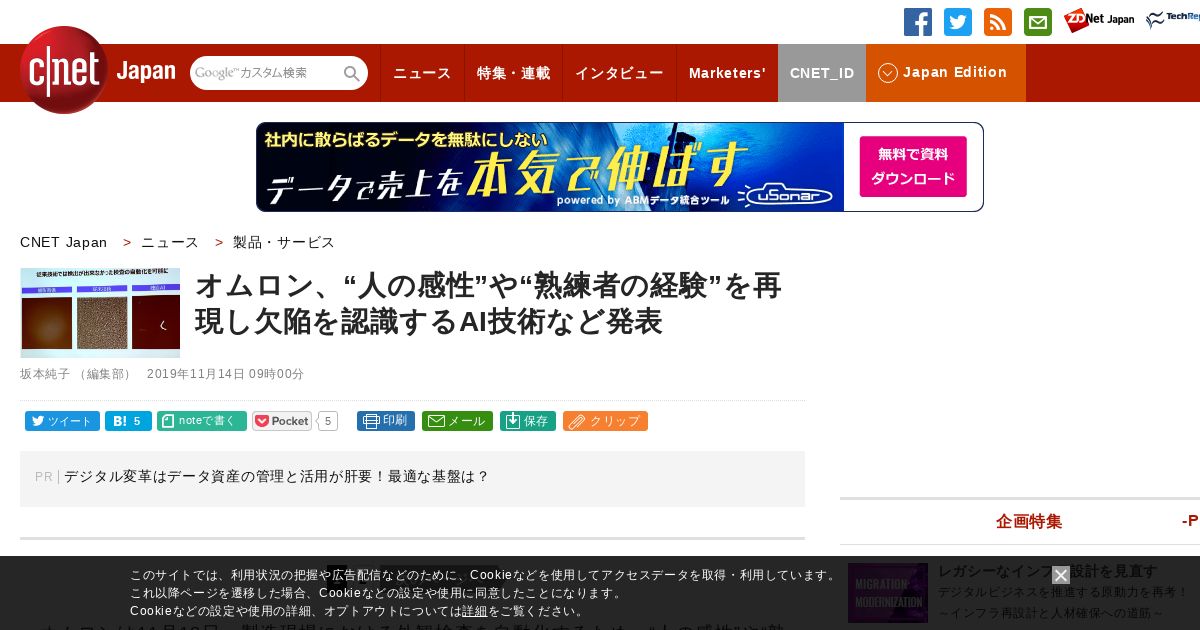Click the date 2019年11月14日 09時00分
The height and width of the screenshot is (630, 1200).
[225, 374]
